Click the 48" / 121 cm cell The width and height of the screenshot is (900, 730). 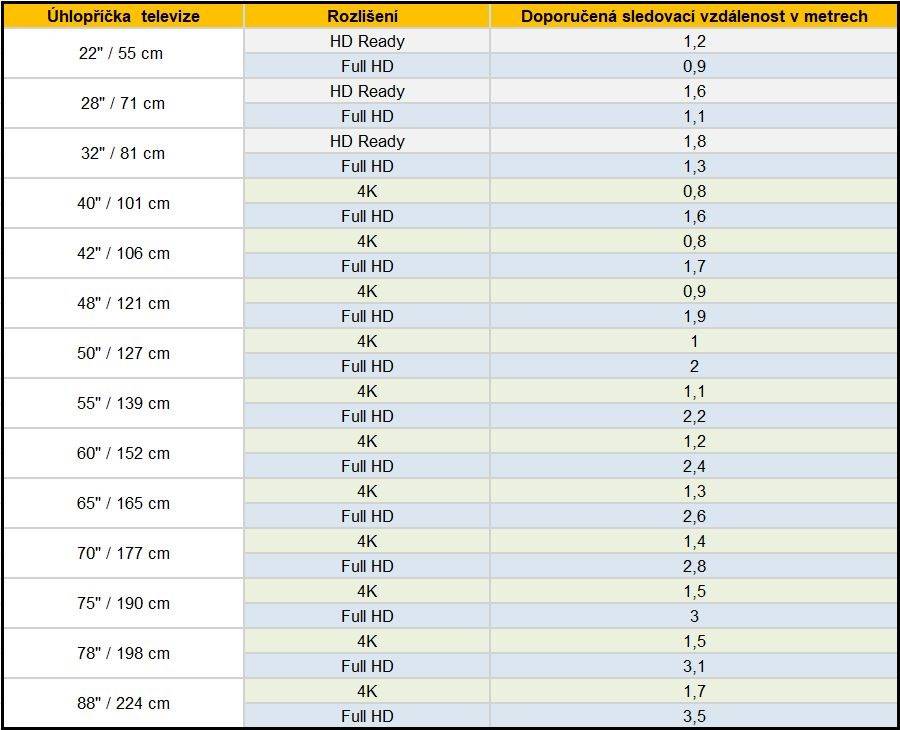pos(123,303)
